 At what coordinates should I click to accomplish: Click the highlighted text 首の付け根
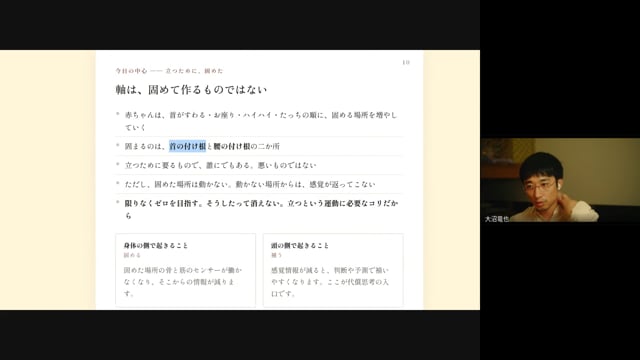pyautogui.click(x=187, y=146)
